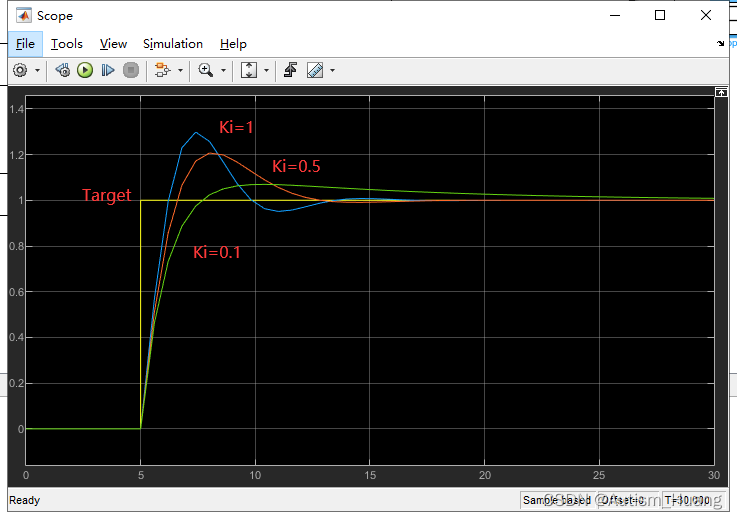Stop the simulation with the Stop button
The height and width of the screenshot is (519, 737).
point(131,71)
